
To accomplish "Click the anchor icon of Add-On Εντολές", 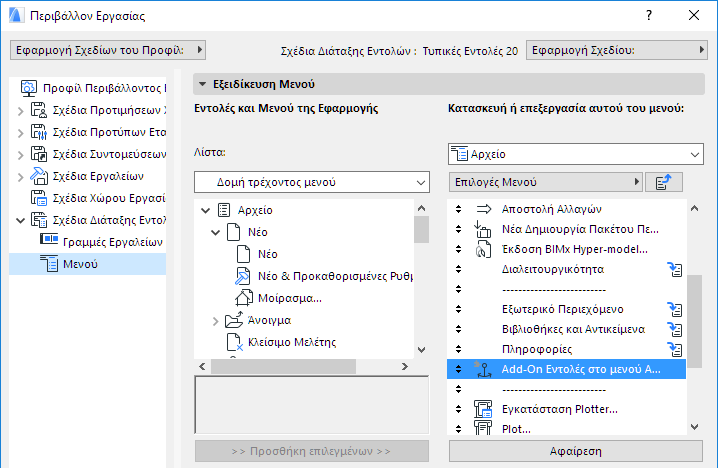I will (x=485, y=369).
